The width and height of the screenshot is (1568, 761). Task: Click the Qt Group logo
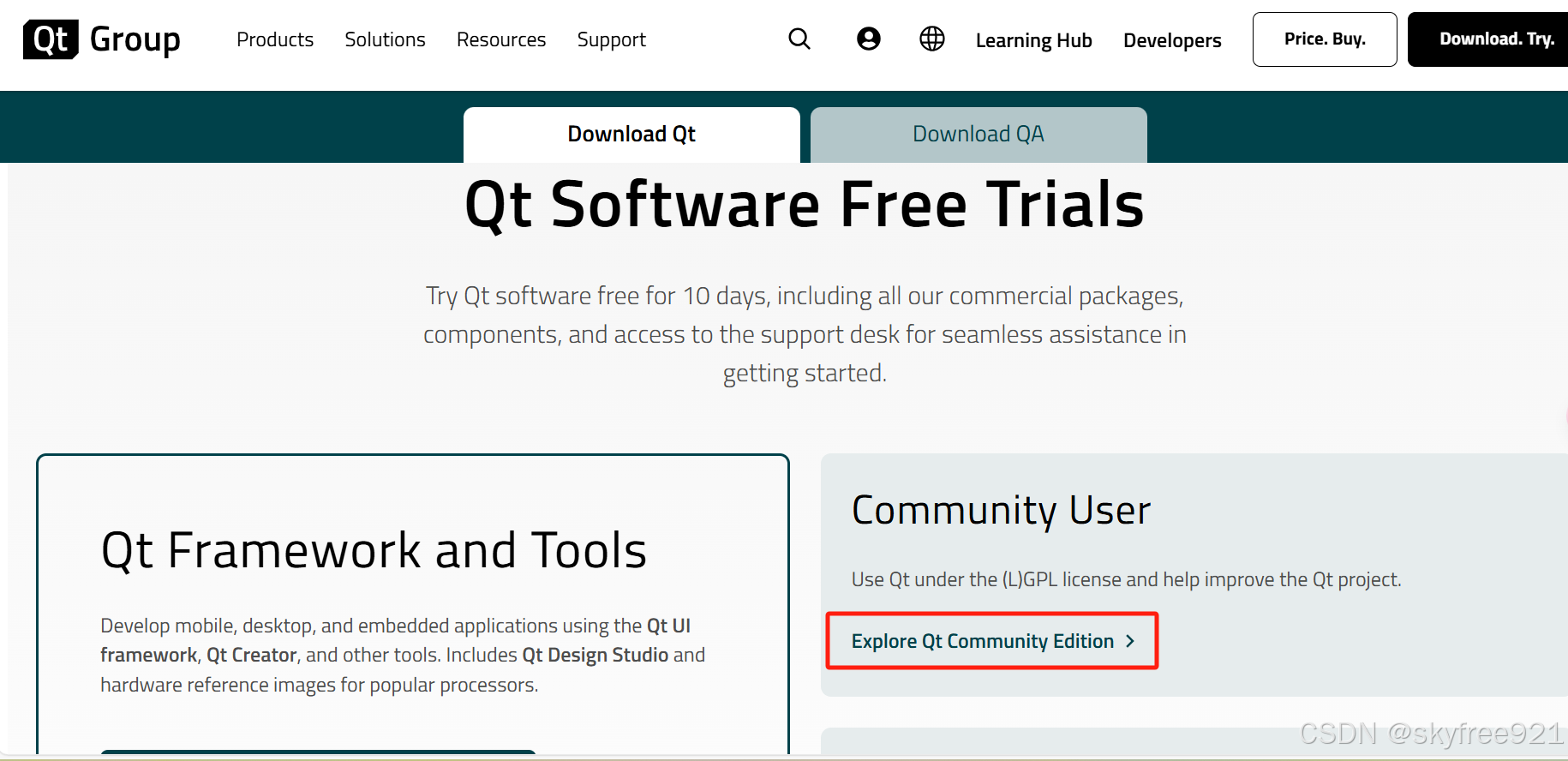tap(102, 39)
